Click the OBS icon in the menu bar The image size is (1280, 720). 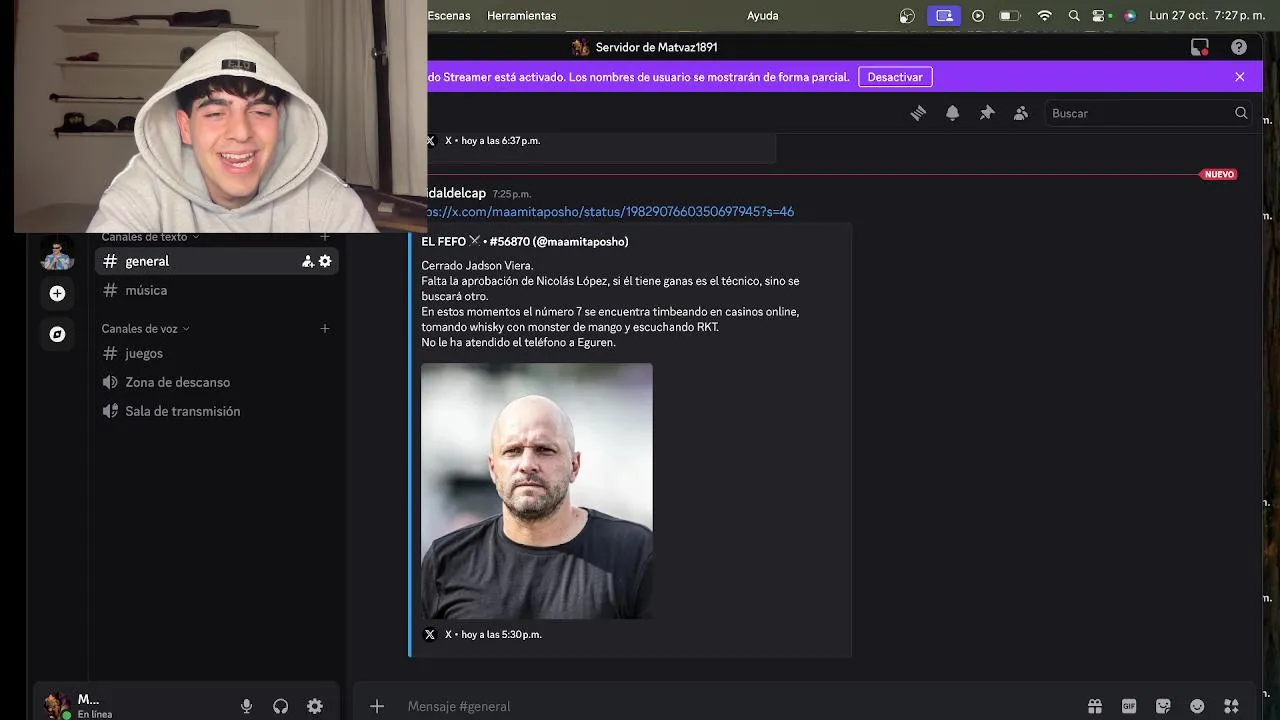pyautogui.click(x=907, y=15)
